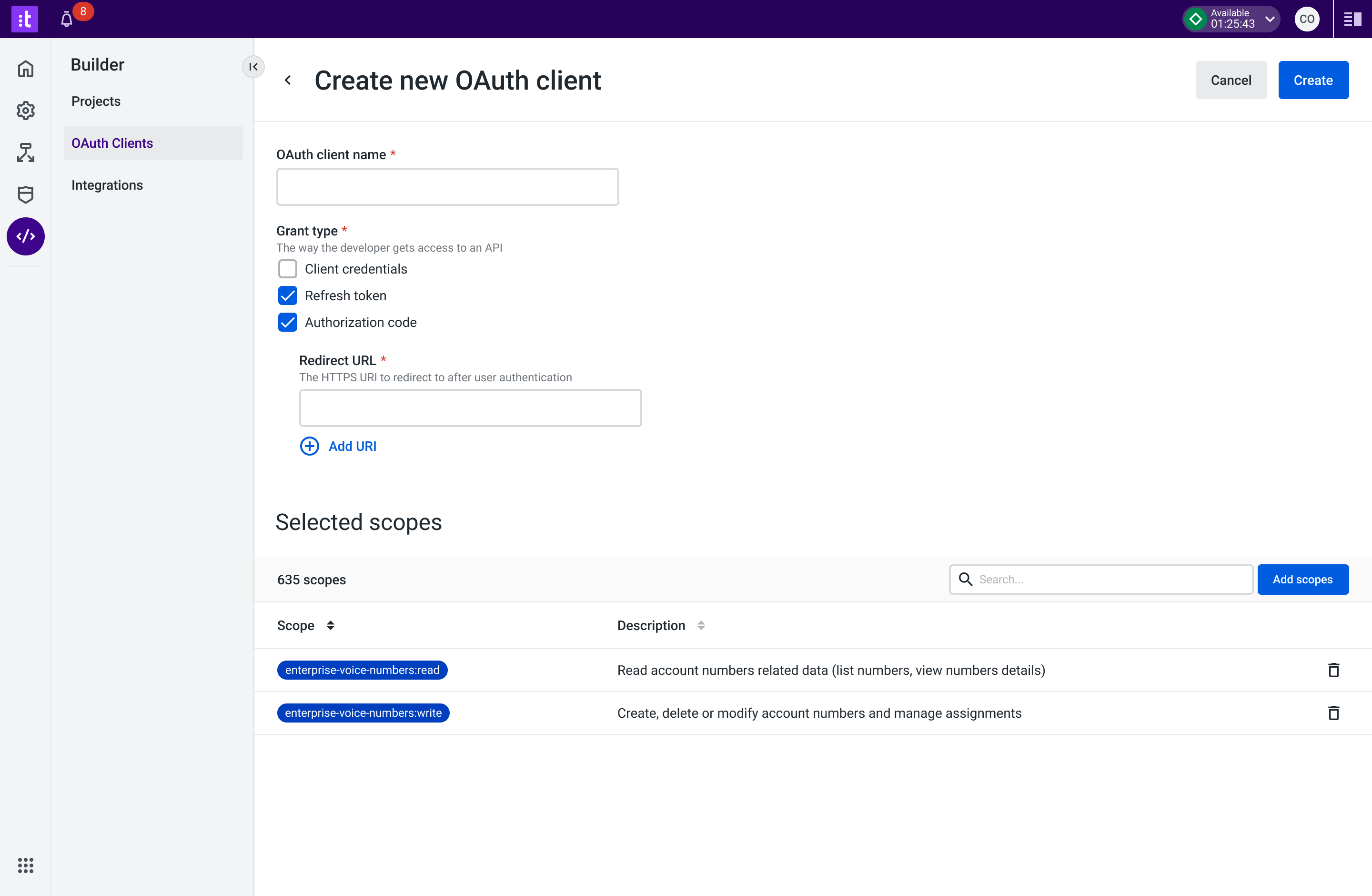
Task: Delete the enterprise-voice-numbers:read scope
Action: coord(1333,670)
